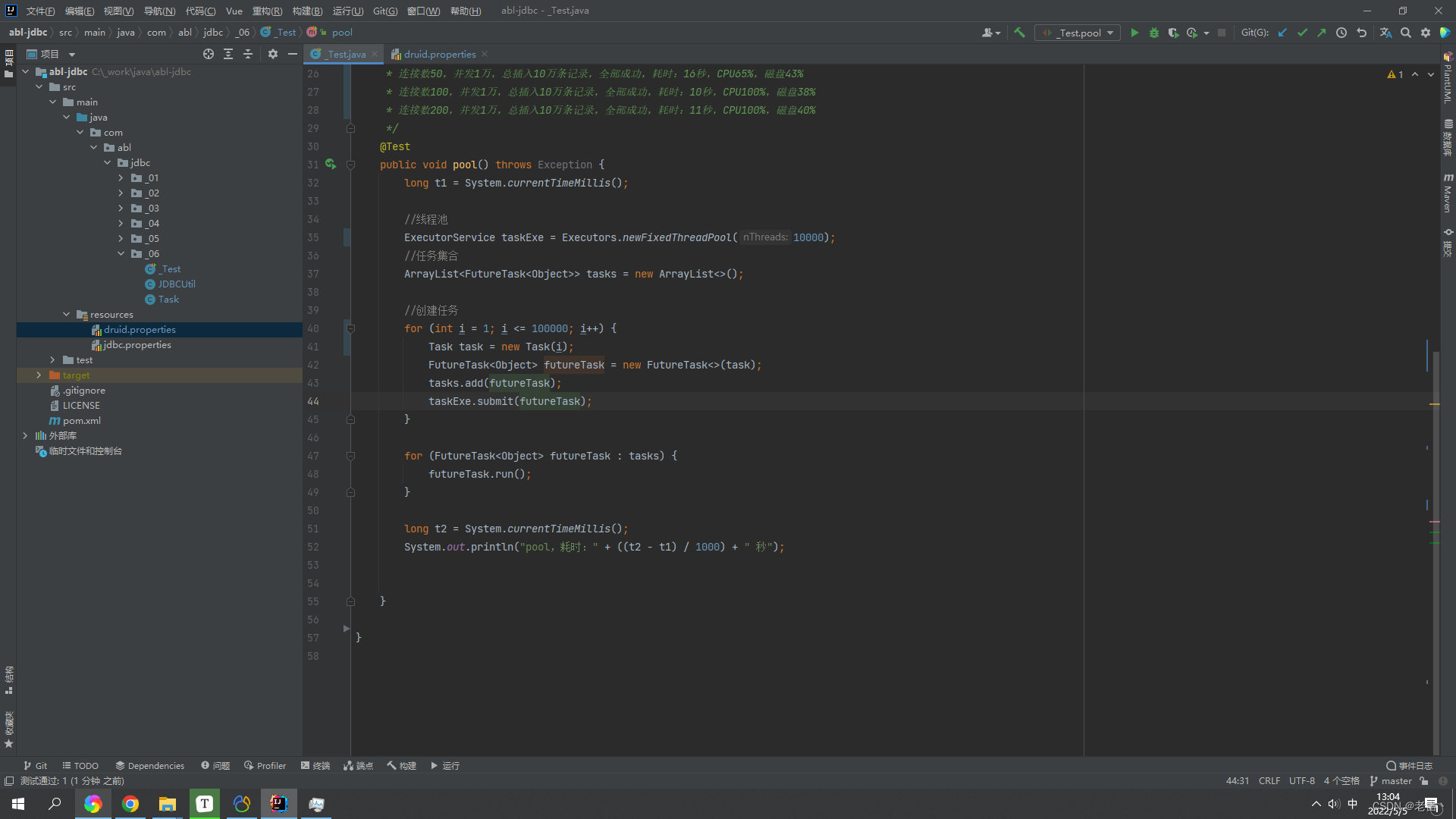Open Maven tool window on right sidebar
Image resolution: width=1456 pixels, height=819 pixels.
click(x=1448, y=193)
